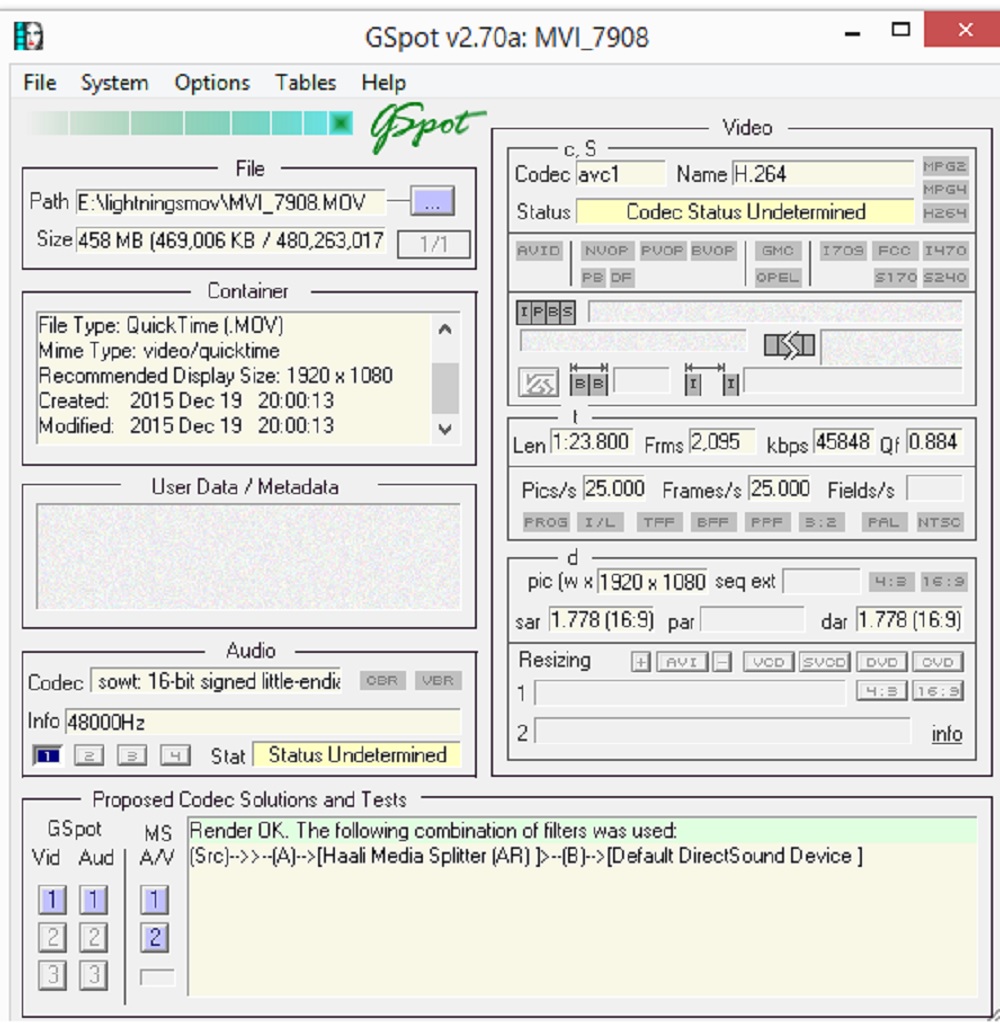Select audio stream 3 toggle
The height and width of the screenshot is (1023, 1000).
(x=132, y=756)
